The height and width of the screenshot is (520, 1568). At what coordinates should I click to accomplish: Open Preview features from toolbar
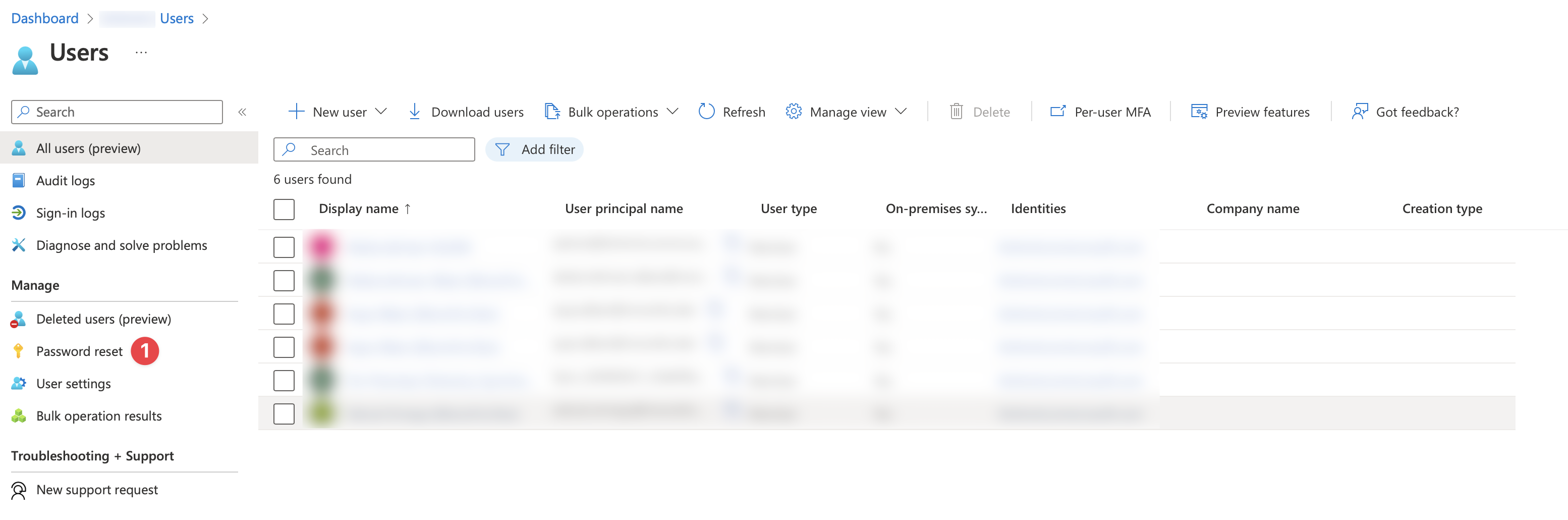[1250, 112]
